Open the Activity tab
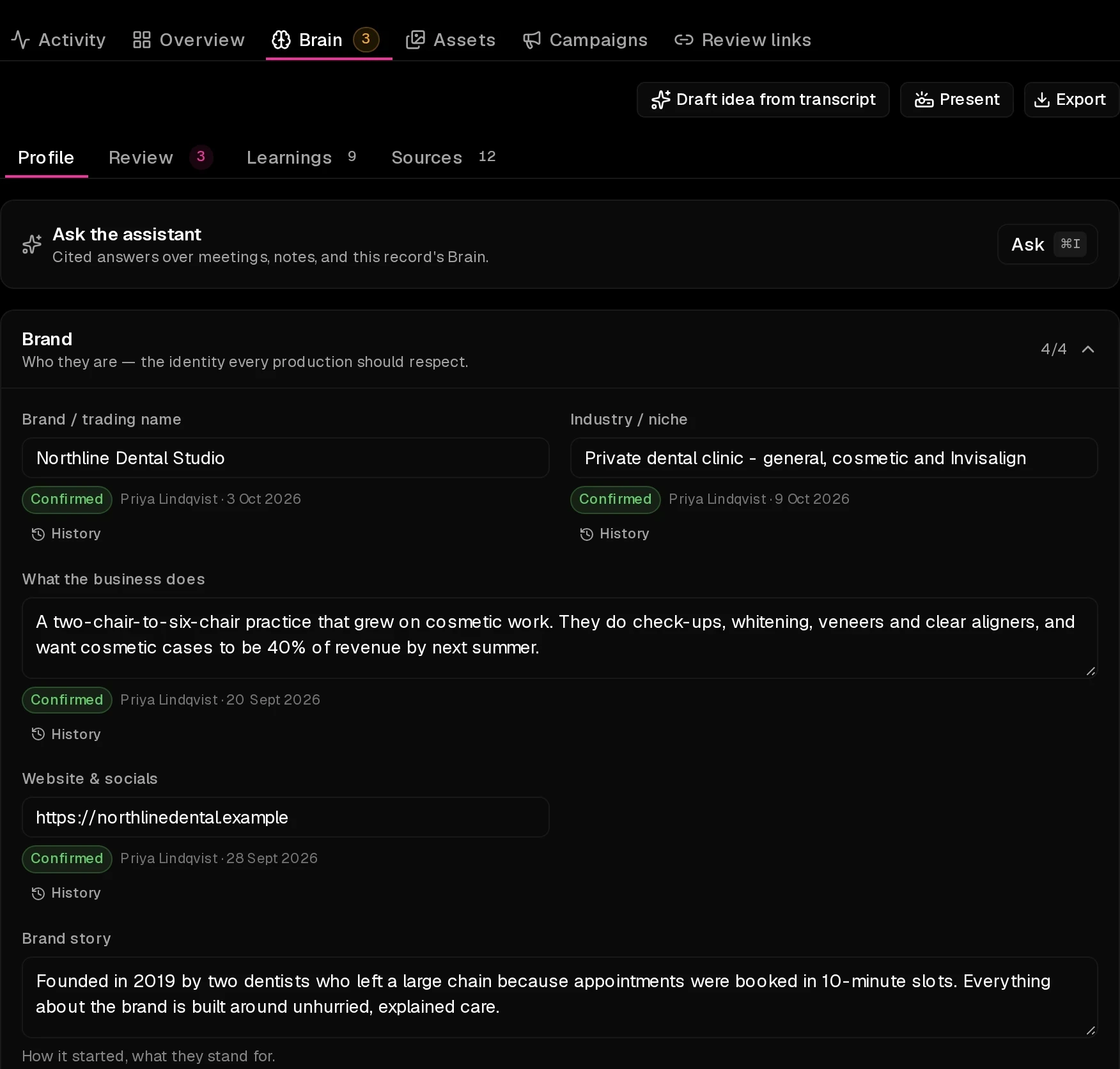Screen dimensions: 1120x1069 [58, 40]
